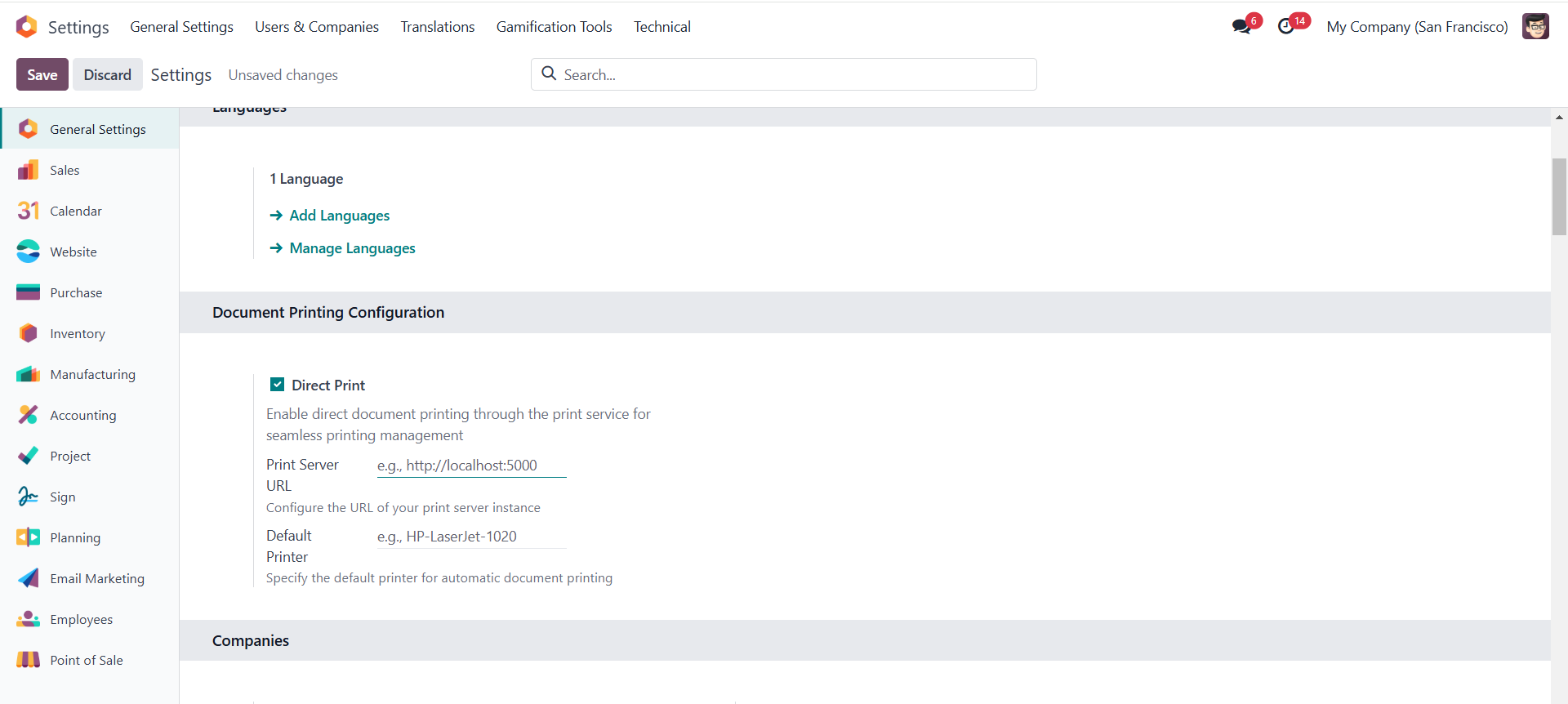1568x704 pixels.
Task: Click the Odoo Settings app logo
Action: click(x=27, y=27)
